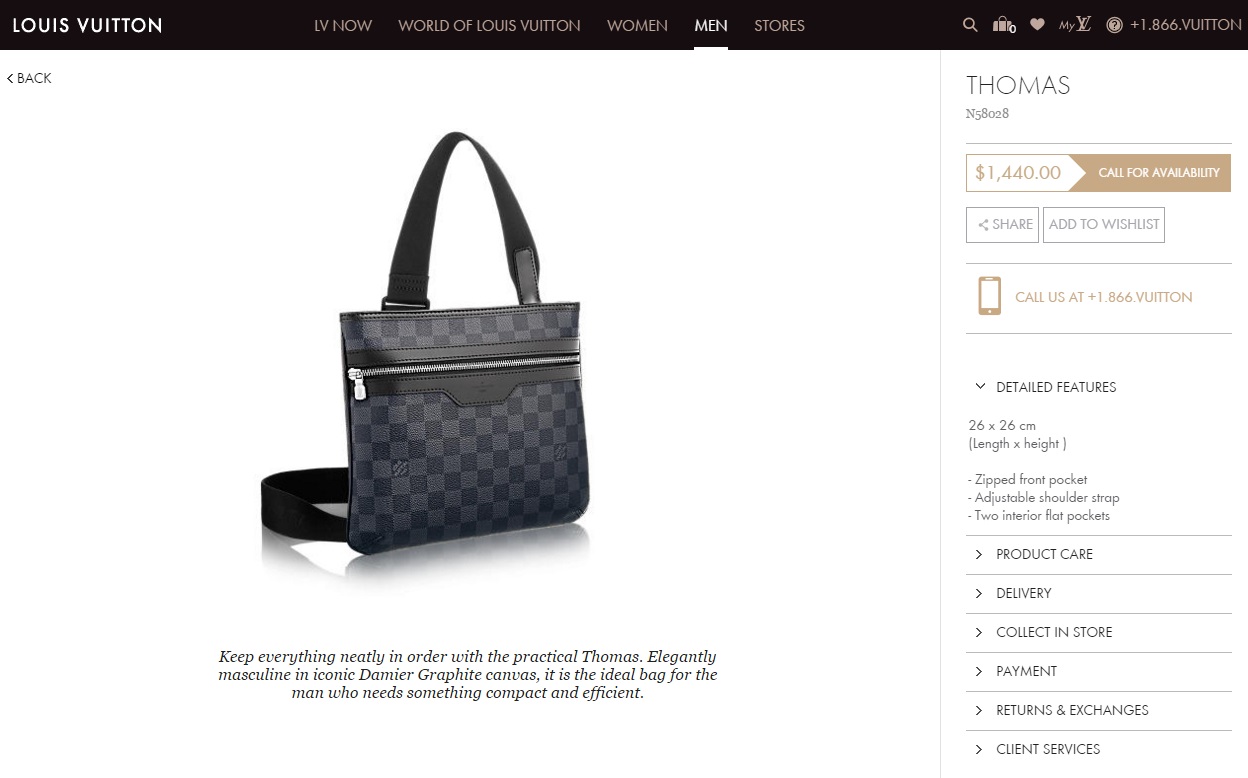Share the Thomas bag
Viewport: 1248px width, 778px height.
pyautogui.click(x=1003, y=224)
